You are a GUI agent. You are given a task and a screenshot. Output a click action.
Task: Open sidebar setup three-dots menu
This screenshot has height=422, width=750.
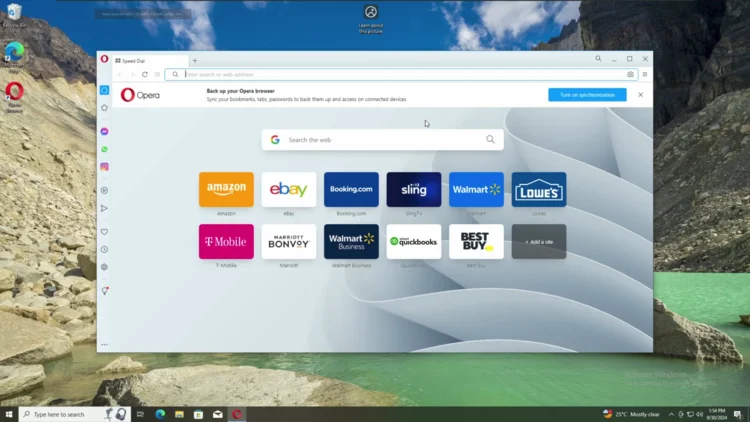pos(104,344)
